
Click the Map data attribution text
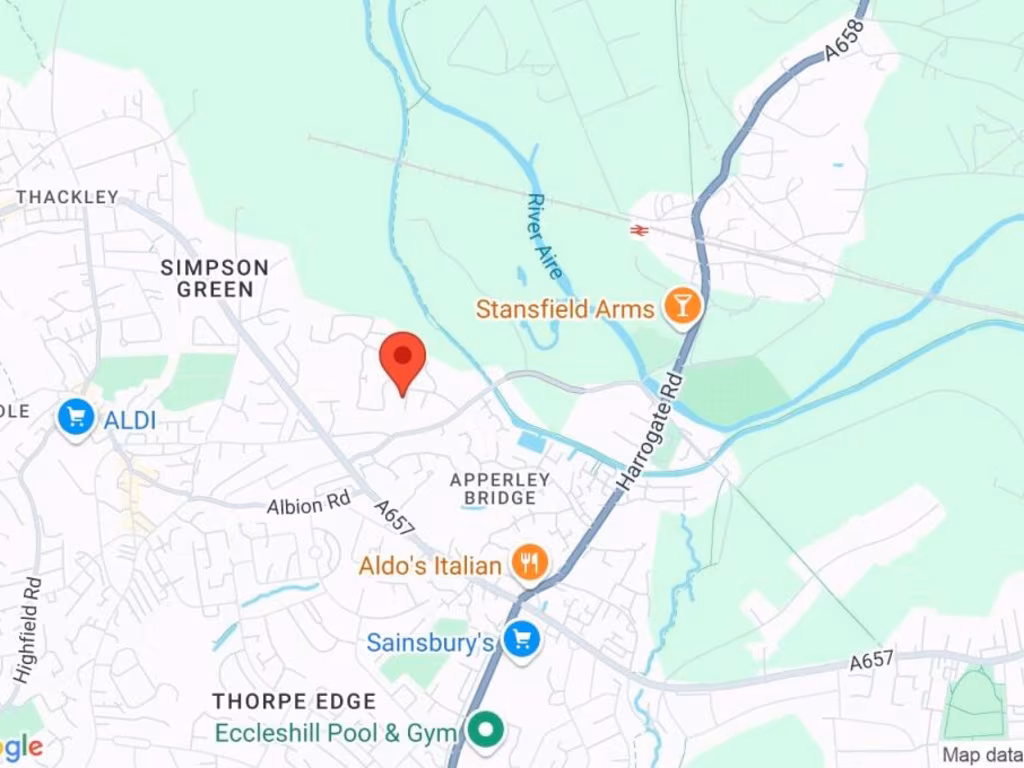tap(983, 755)
